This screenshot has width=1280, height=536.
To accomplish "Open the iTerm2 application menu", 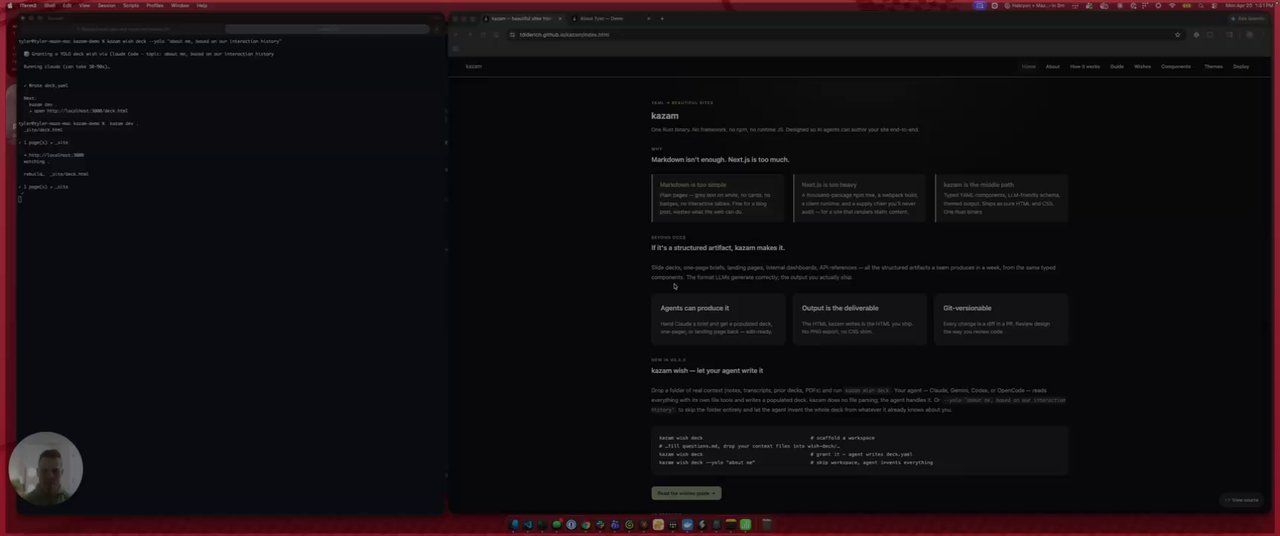I will click(x=28, y=5).
